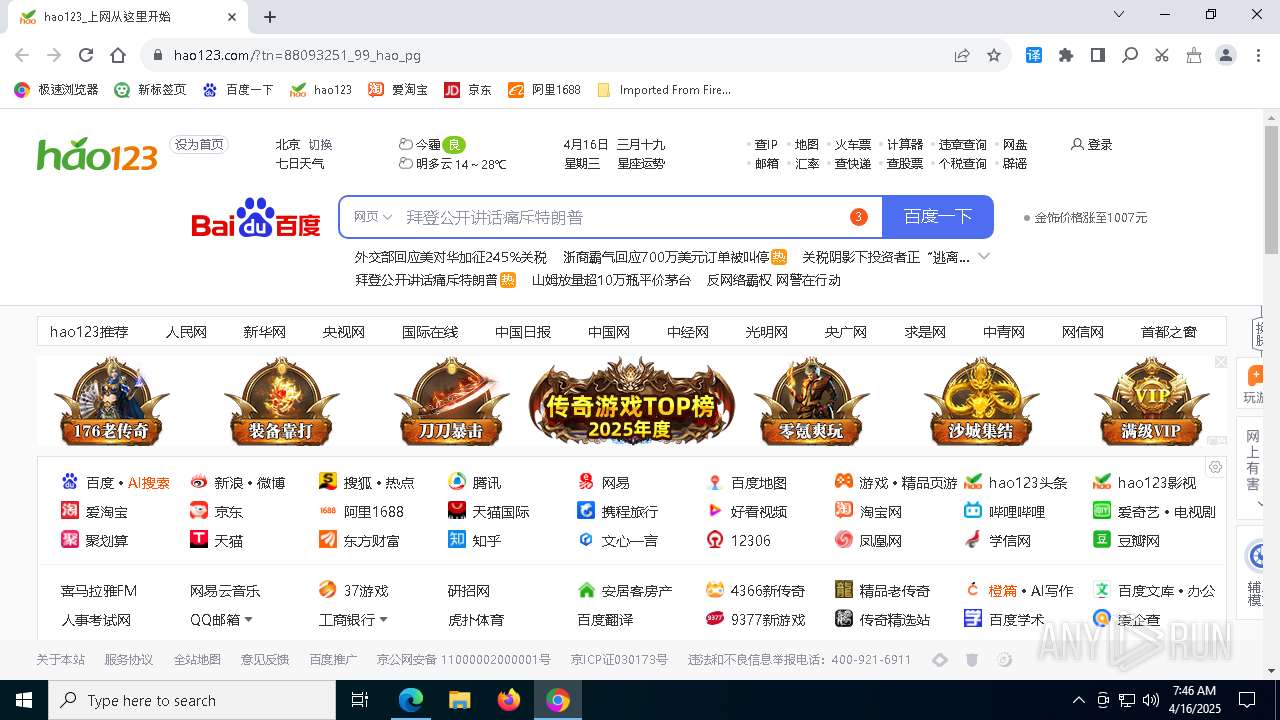The image size is (1280, 720).
Task: Click the 176老传奇 game badge
Action: coord(111,402)
